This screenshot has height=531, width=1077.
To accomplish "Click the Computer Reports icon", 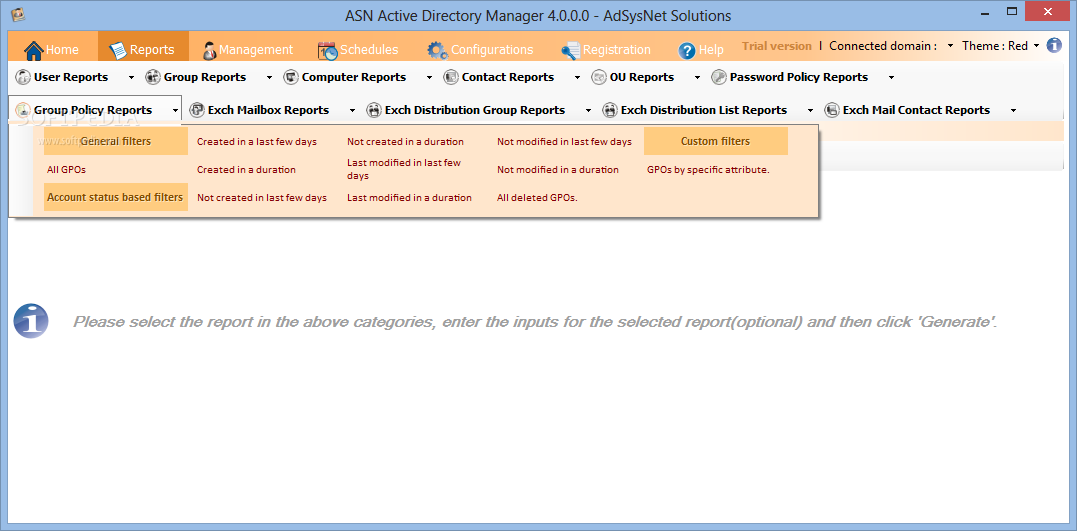I will click(291, 77).
